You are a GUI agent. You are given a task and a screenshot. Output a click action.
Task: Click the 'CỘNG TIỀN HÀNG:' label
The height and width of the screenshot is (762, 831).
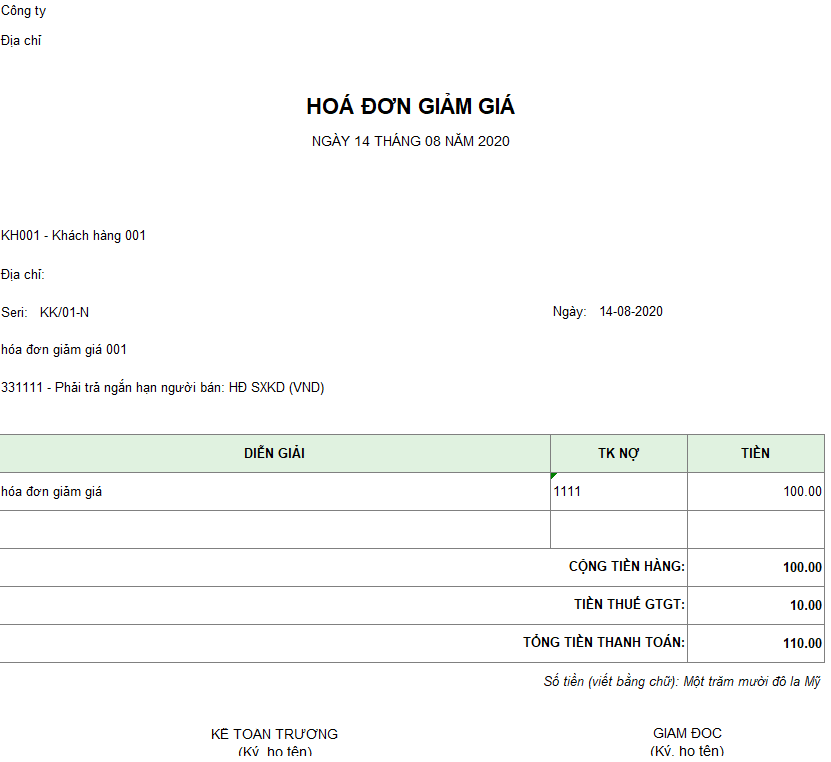[x=627, y=566]
